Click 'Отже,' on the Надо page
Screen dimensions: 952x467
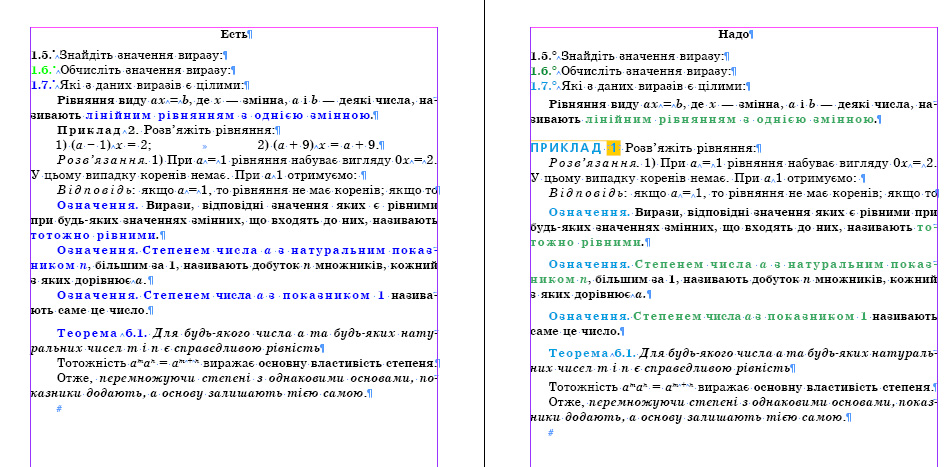tap(568, 403)
